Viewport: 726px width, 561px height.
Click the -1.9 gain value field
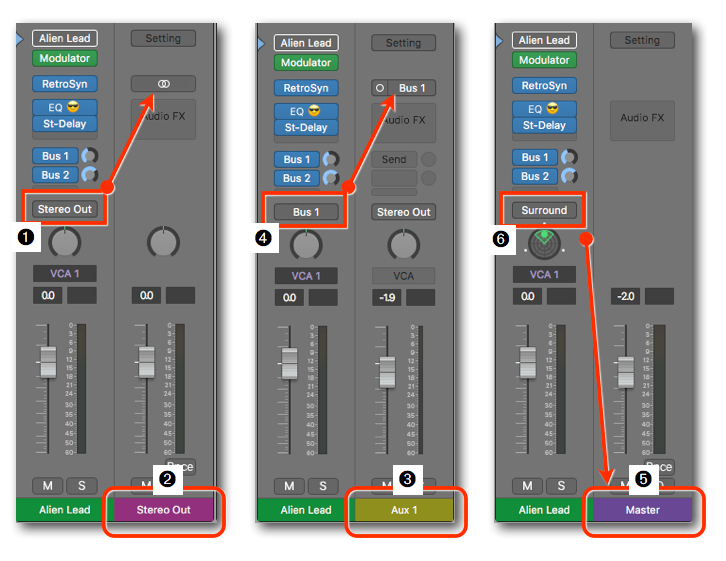tap(387, 297)
